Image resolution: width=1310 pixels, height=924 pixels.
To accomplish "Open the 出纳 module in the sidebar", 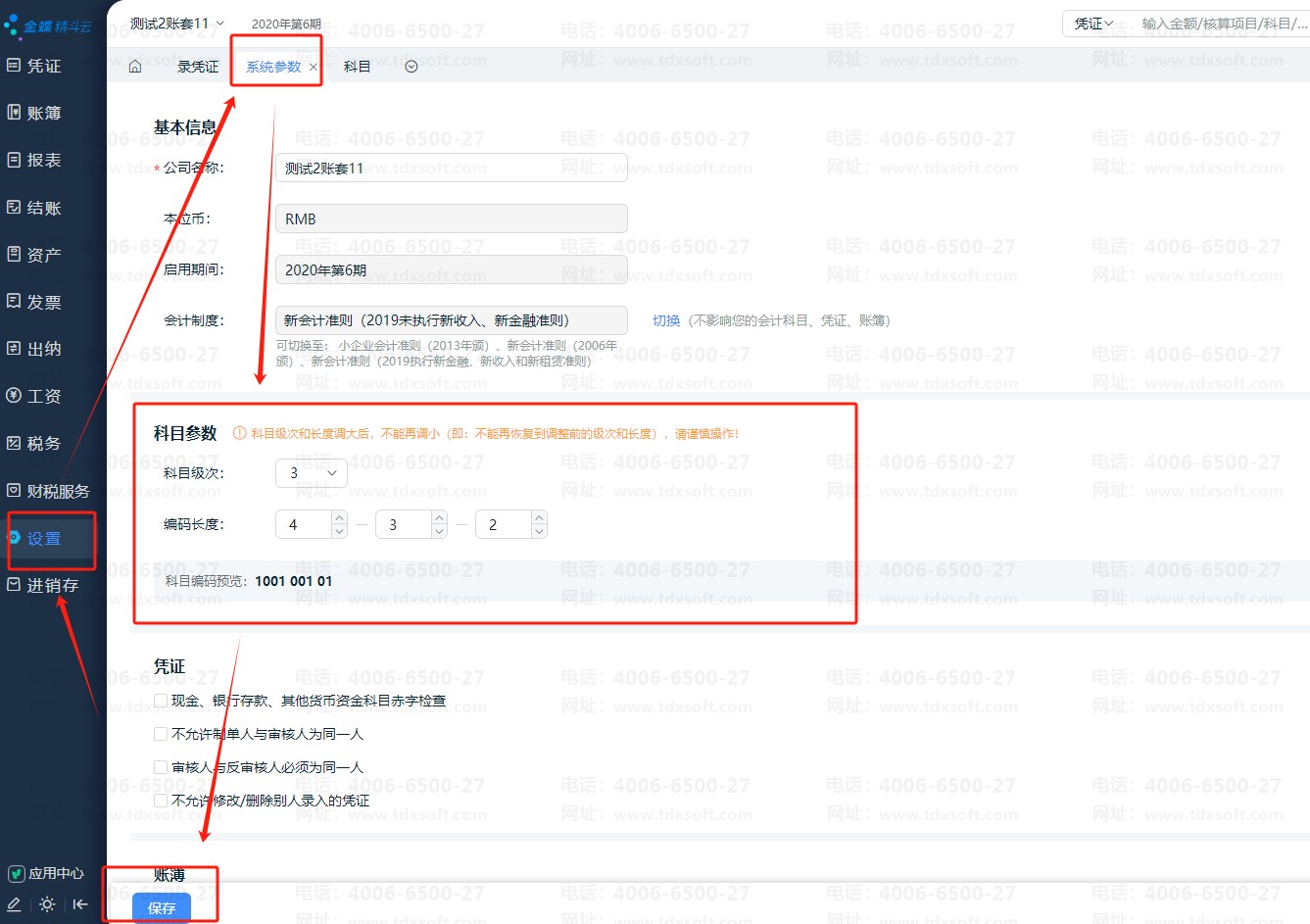I will click(x=35, y=349).
